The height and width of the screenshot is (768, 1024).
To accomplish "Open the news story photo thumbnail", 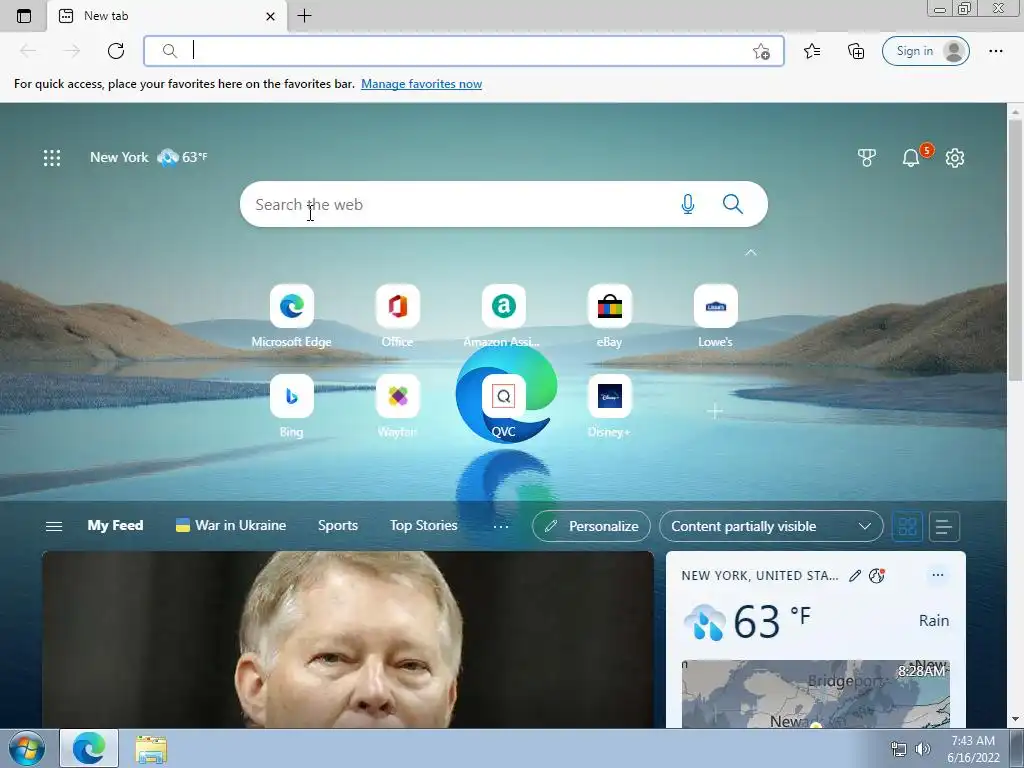I will [x=347, y=640].
